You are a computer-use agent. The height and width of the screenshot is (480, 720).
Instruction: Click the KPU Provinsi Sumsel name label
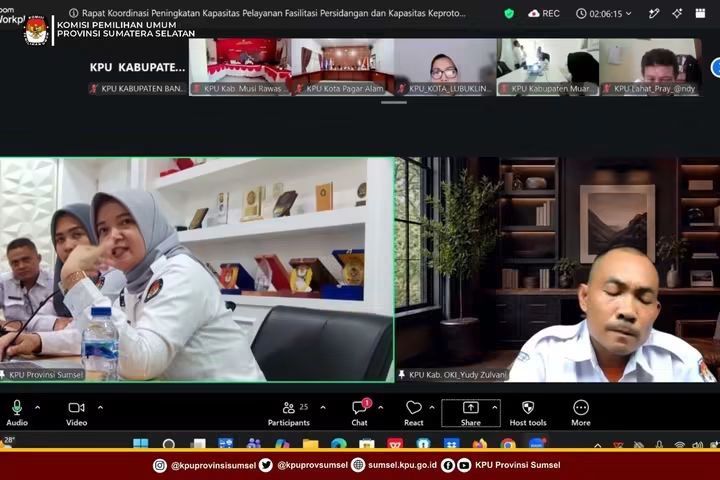[x=45, y=375]
